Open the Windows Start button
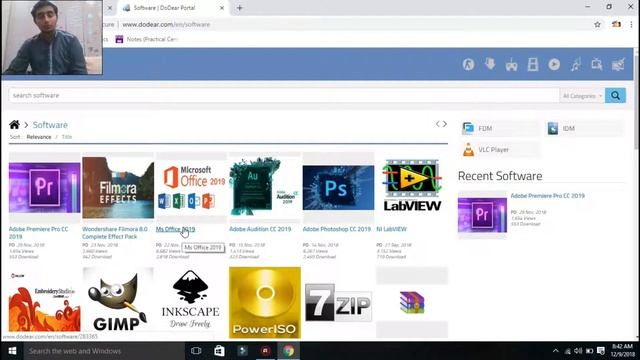The height and width of the screenshot is (360, 640). 12,351
